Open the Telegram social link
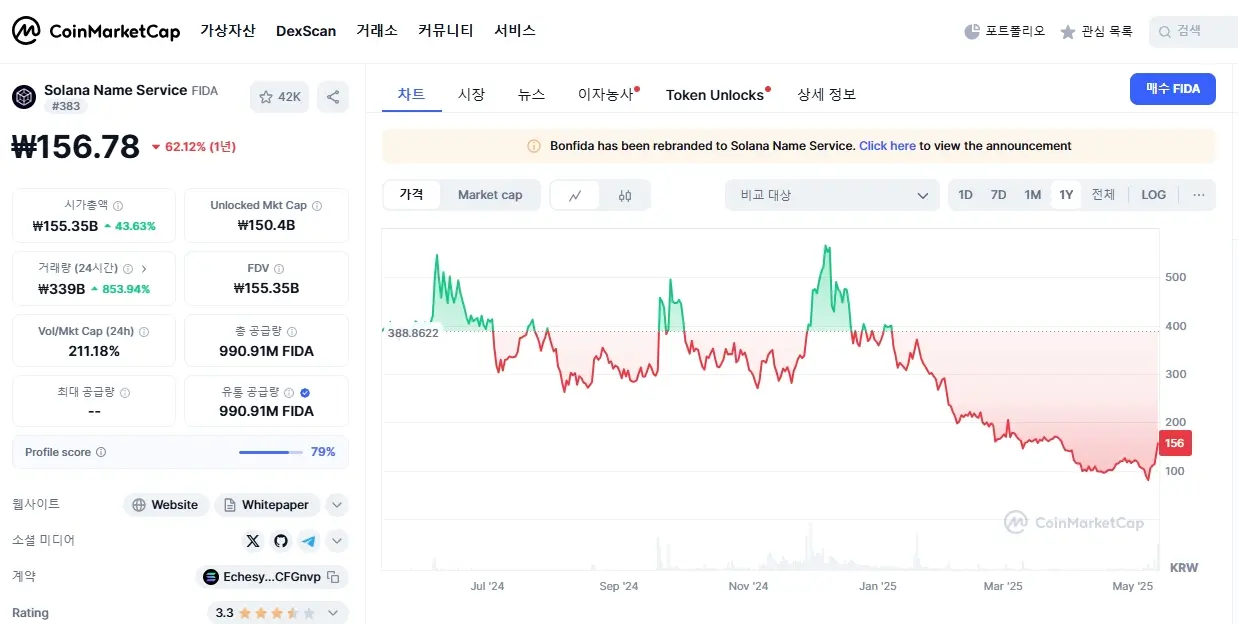 point(309,541)
